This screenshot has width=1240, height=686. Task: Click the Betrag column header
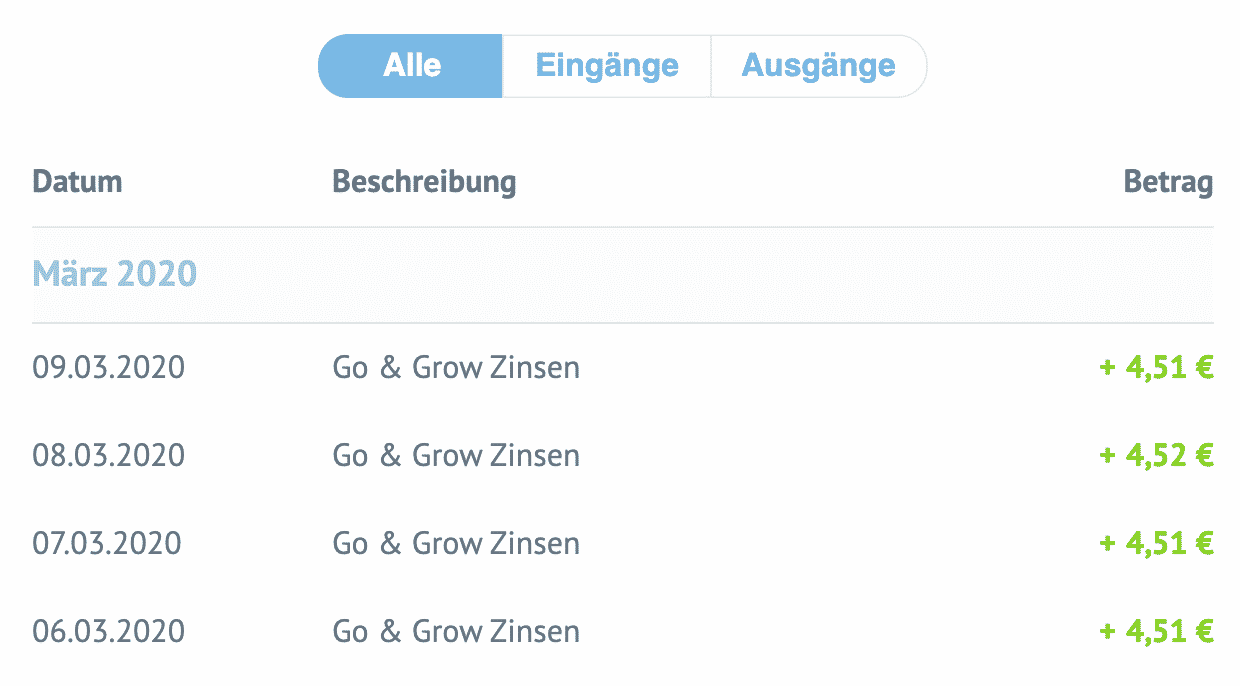click(x=1168, y=182)
